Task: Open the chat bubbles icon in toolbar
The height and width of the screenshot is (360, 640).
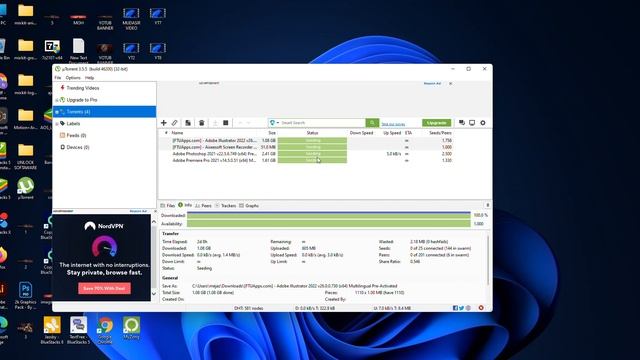Action: 462,123
